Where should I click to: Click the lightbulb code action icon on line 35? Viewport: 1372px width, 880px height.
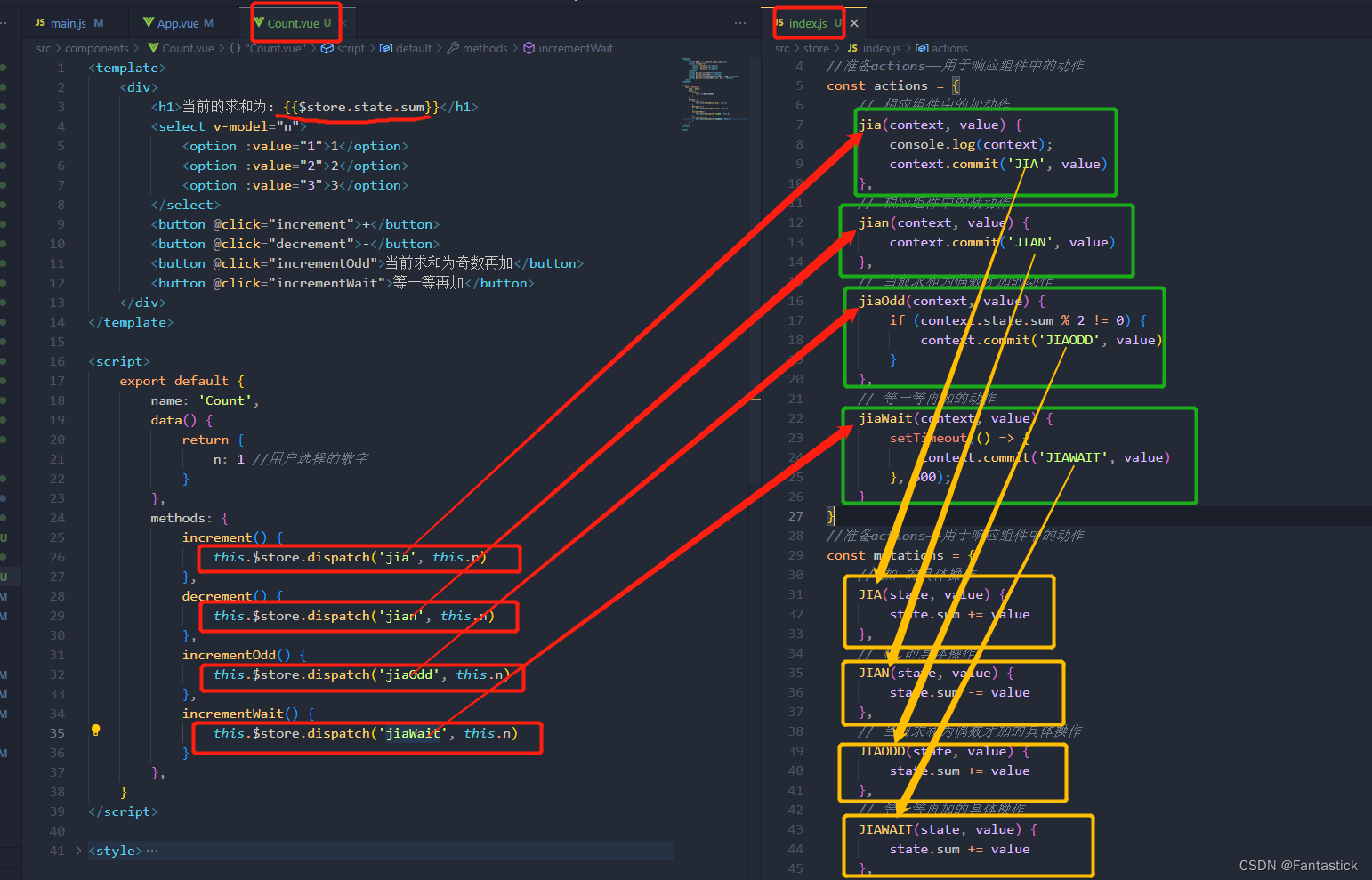click(96, 731)
